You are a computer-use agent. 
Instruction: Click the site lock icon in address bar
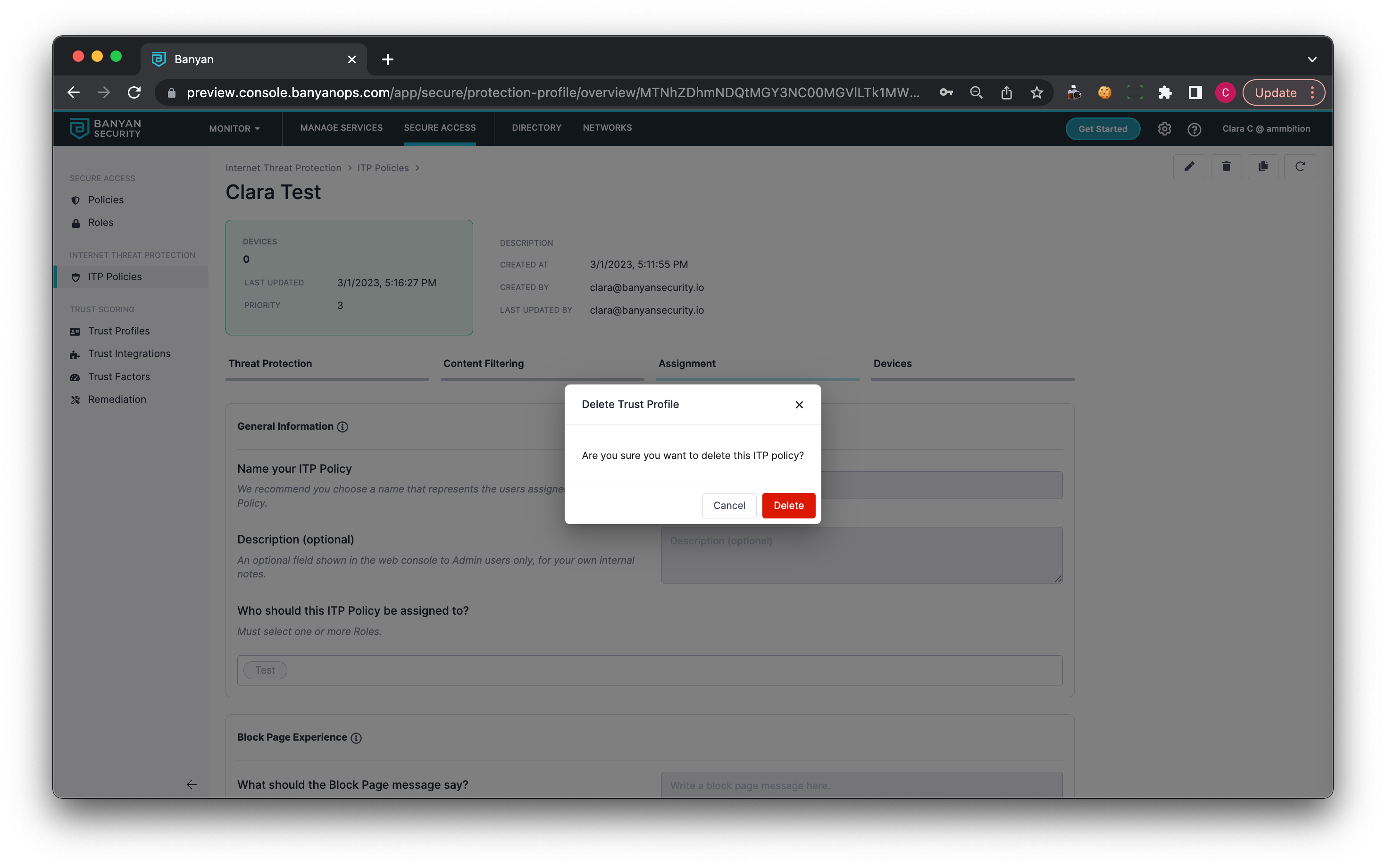point(171,92)
